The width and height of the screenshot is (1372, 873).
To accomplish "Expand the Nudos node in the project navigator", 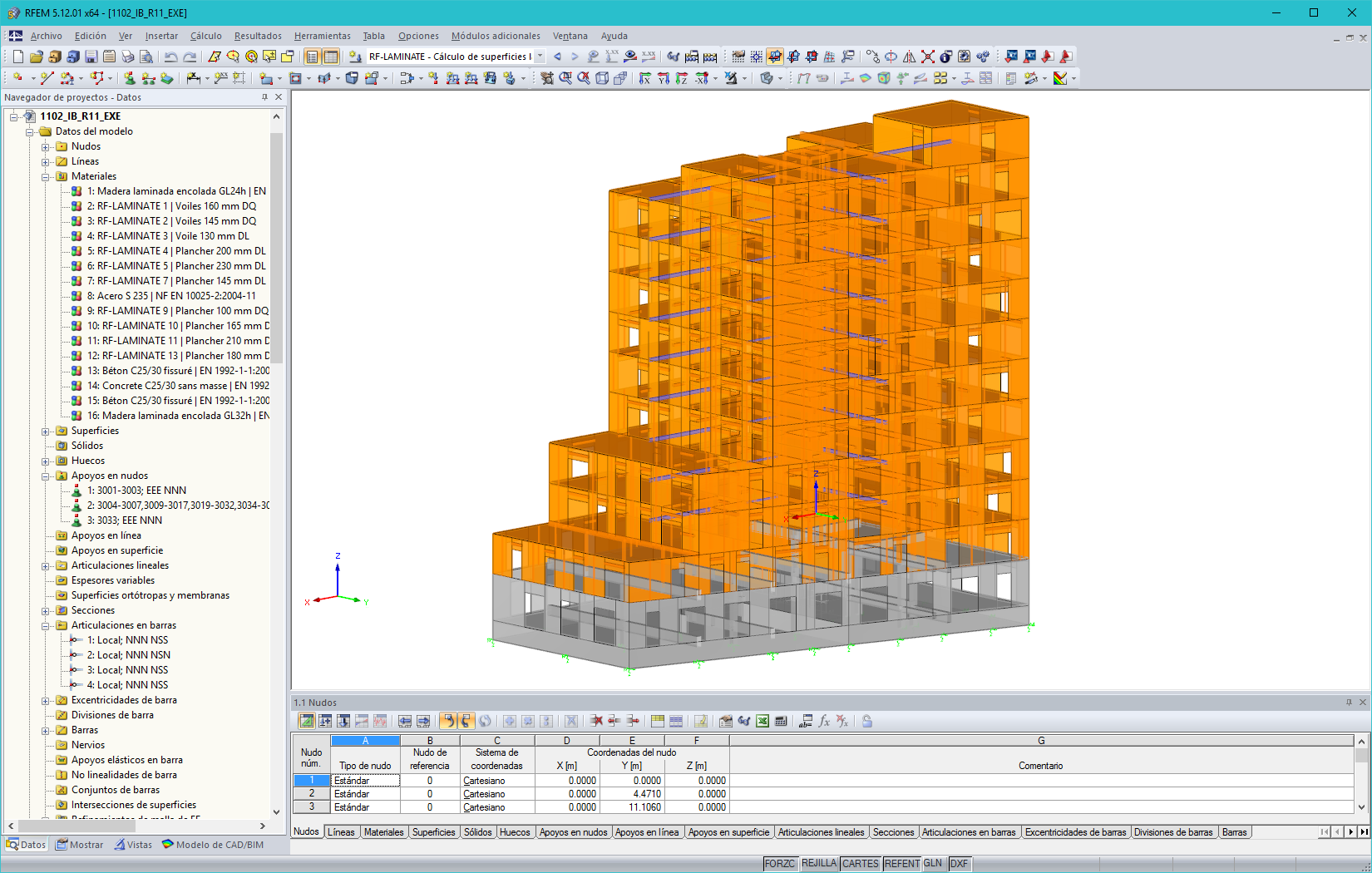I will click(46, 146).
